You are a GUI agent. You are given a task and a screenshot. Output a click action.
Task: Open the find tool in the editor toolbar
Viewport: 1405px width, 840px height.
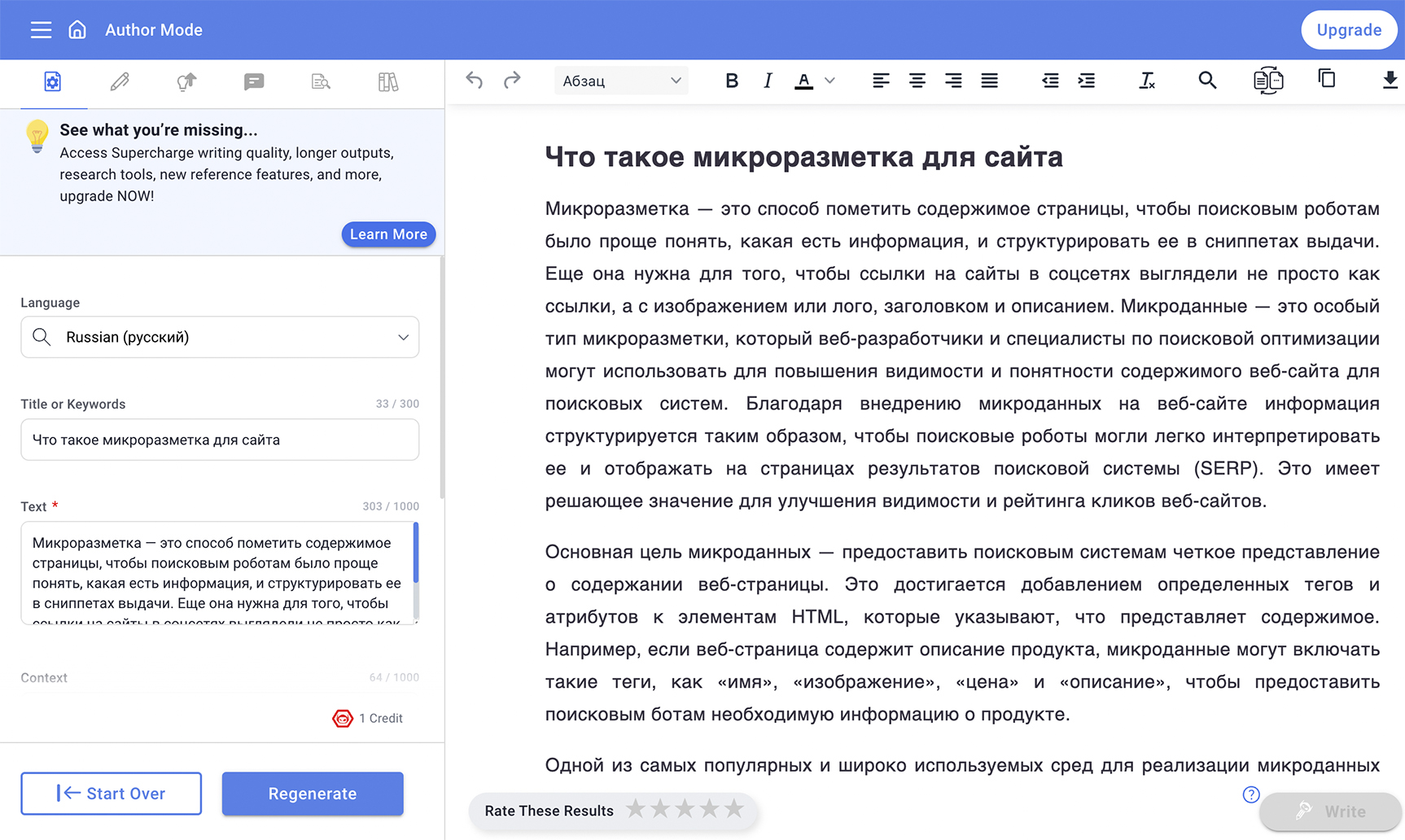point(1207,80)
